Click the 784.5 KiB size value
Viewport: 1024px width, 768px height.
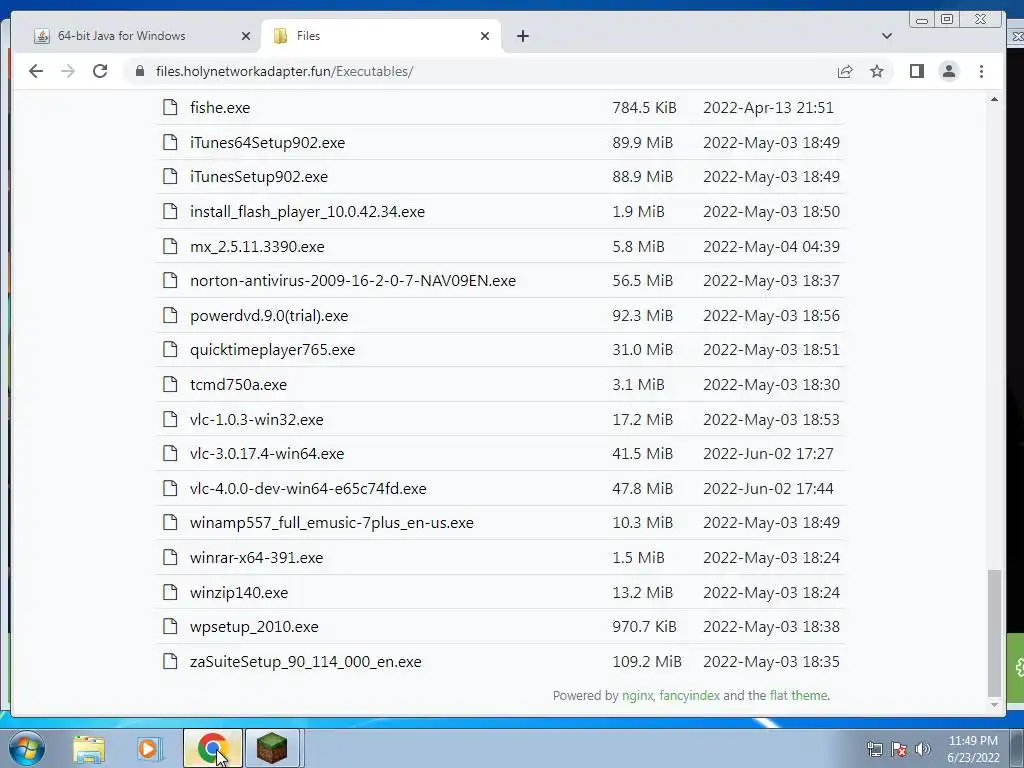point(645,108)
